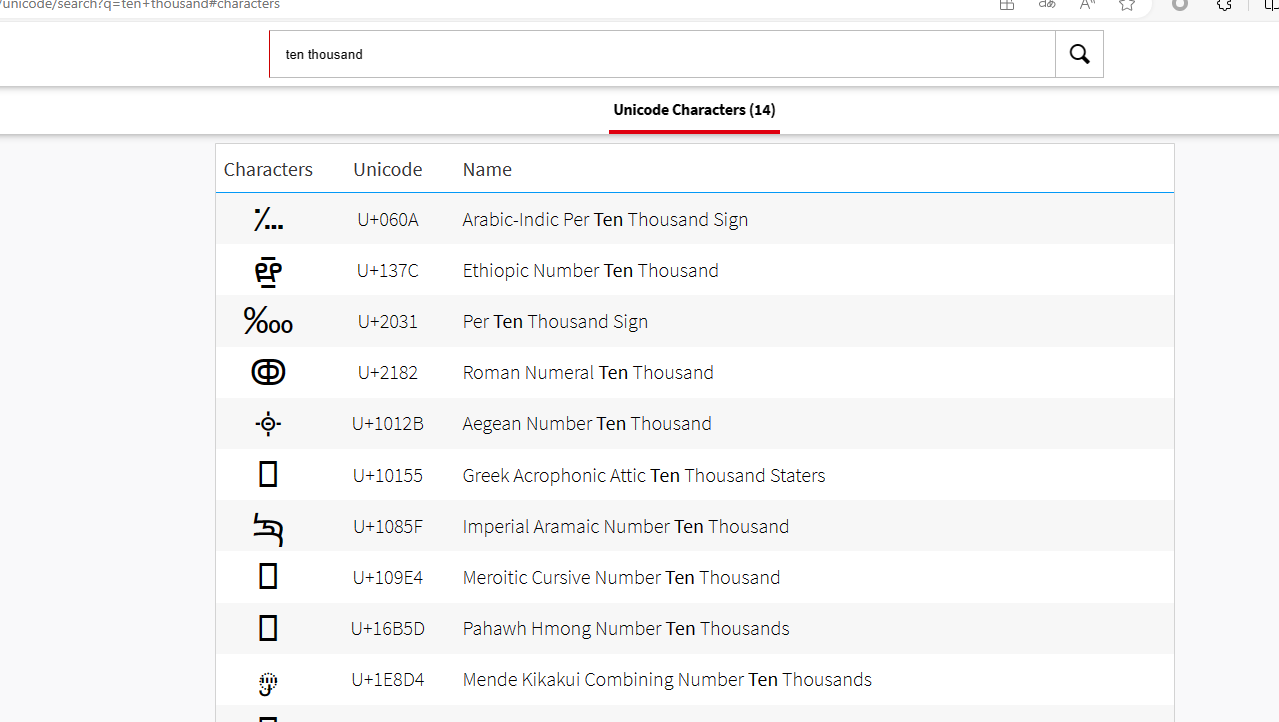Click the Ethiopic Number Ten Thousand glyph

click(268, 271)
